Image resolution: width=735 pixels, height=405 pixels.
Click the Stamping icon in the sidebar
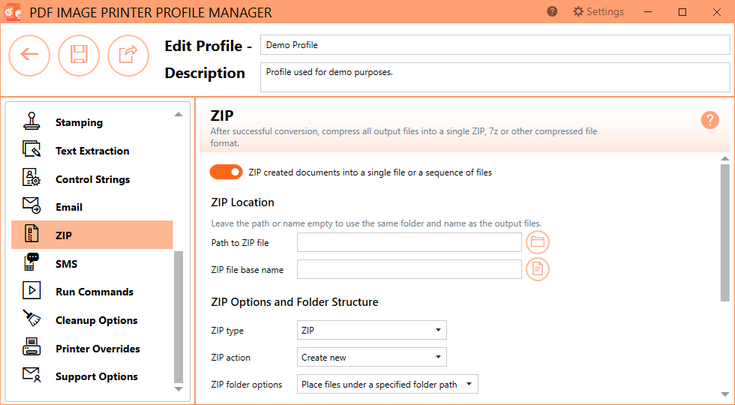(32, 121)
